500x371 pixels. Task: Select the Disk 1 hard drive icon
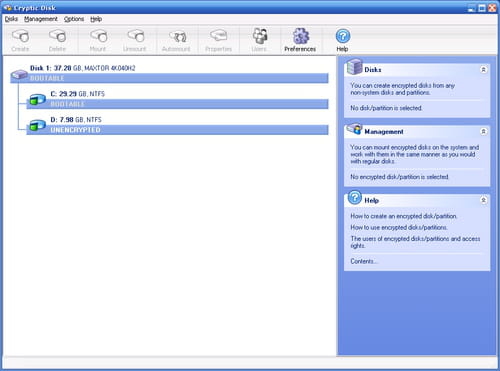(x=19, y=75)
